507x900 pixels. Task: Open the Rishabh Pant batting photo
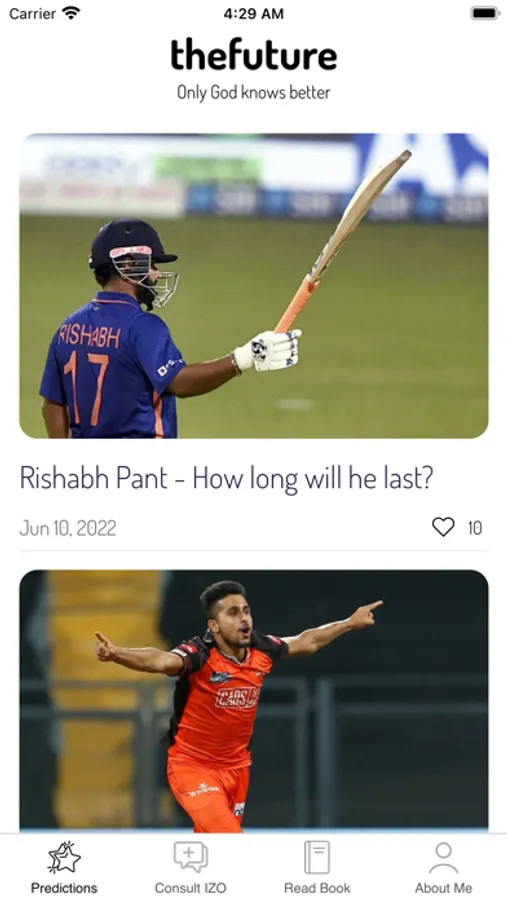pos(254,286)
